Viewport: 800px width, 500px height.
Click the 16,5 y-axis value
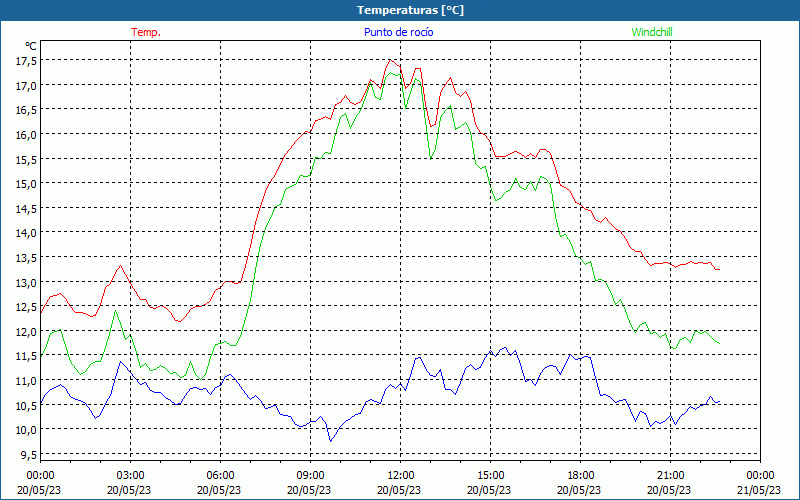tap(27, 110)
